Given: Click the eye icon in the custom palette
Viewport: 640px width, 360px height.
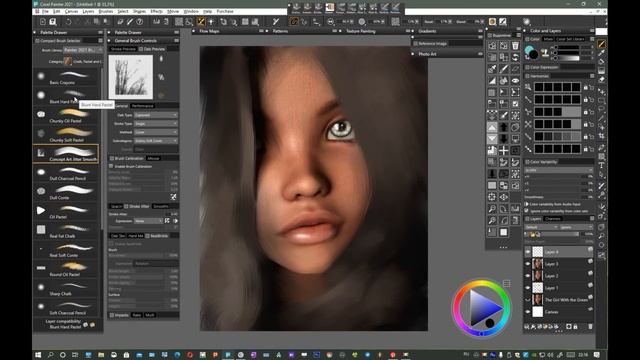Looking at the screenshot, I should pos(515,81).
